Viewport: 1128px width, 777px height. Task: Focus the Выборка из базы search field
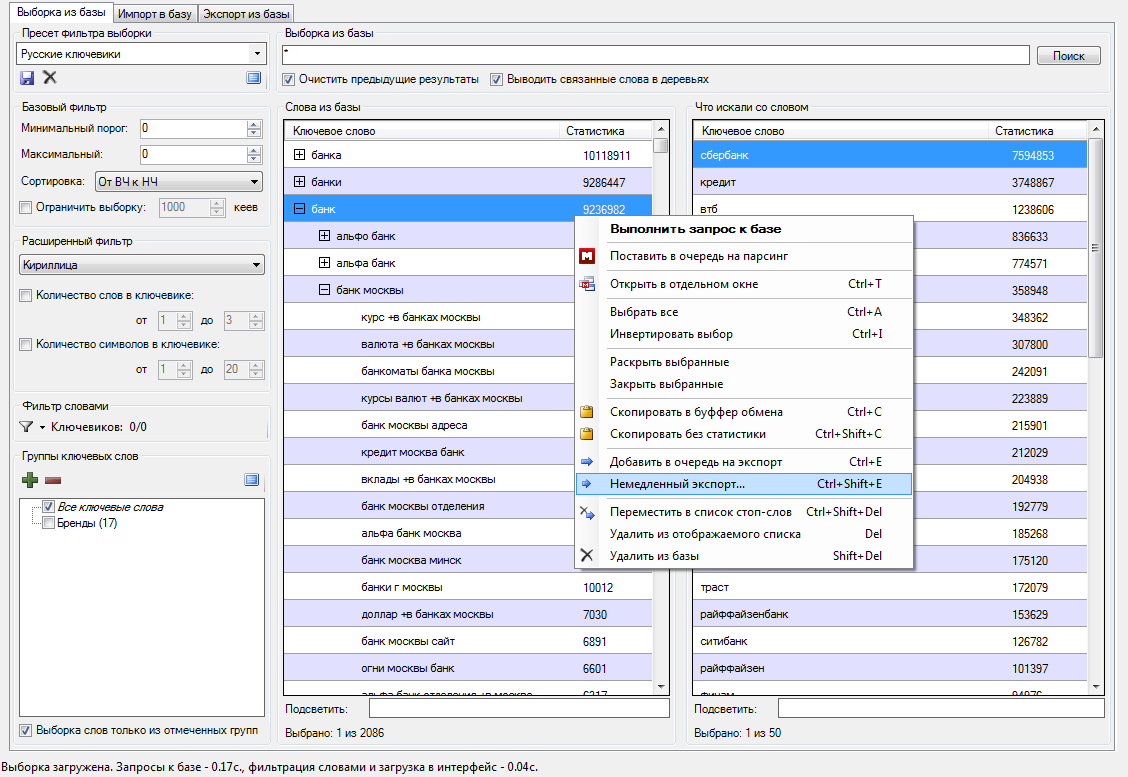pyautogui.click(x=655, y=55)
